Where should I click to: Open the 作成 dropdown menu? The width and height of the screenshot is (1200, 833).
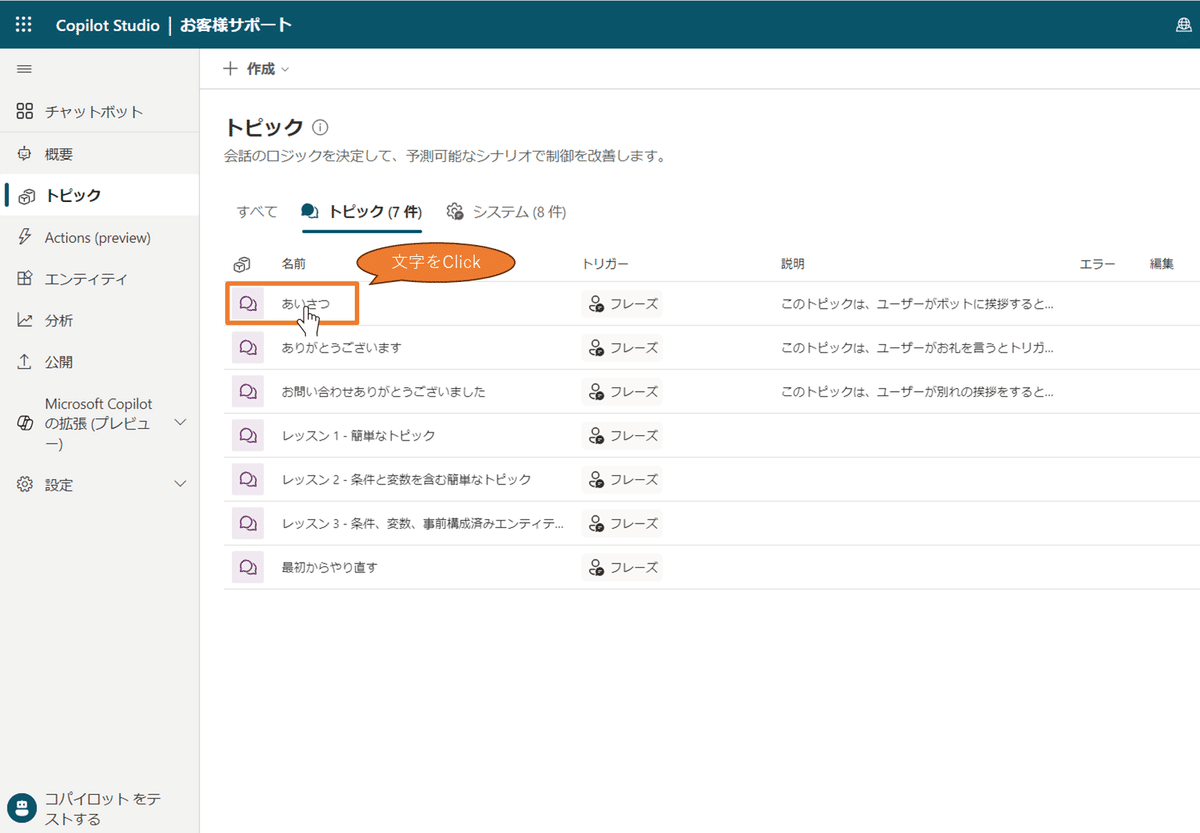click(256, 69)
